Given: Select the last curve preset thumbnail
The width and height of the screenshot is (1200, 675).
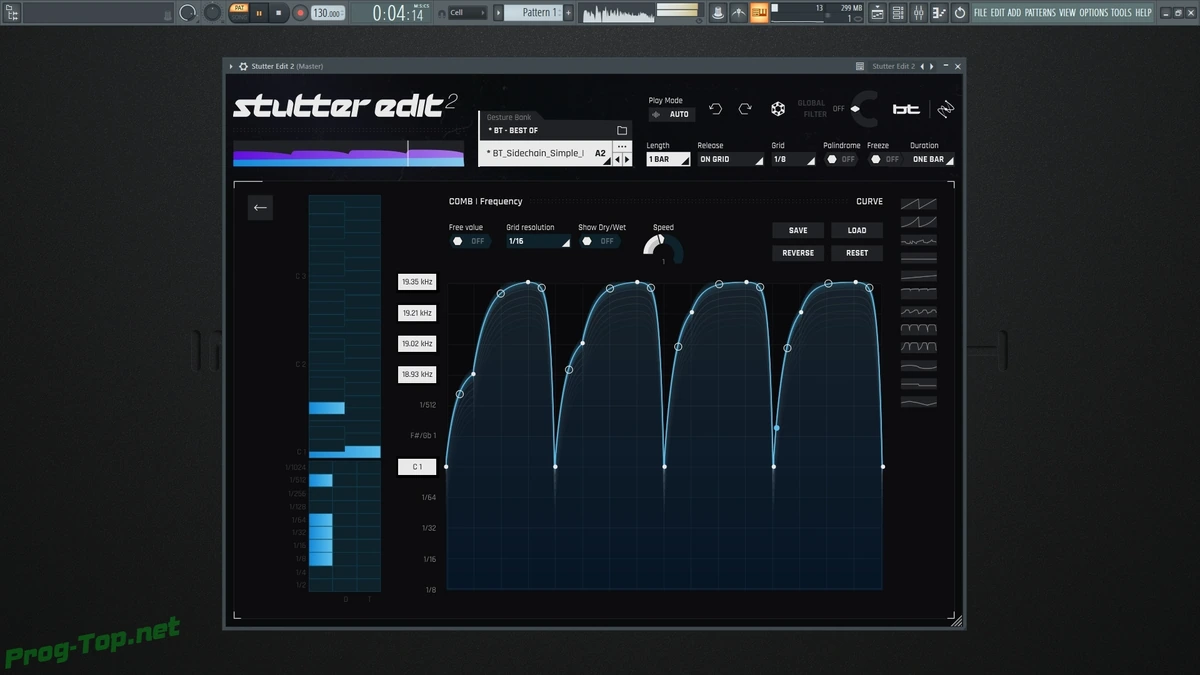Looking at the screenshot, I should coord(919,402).
